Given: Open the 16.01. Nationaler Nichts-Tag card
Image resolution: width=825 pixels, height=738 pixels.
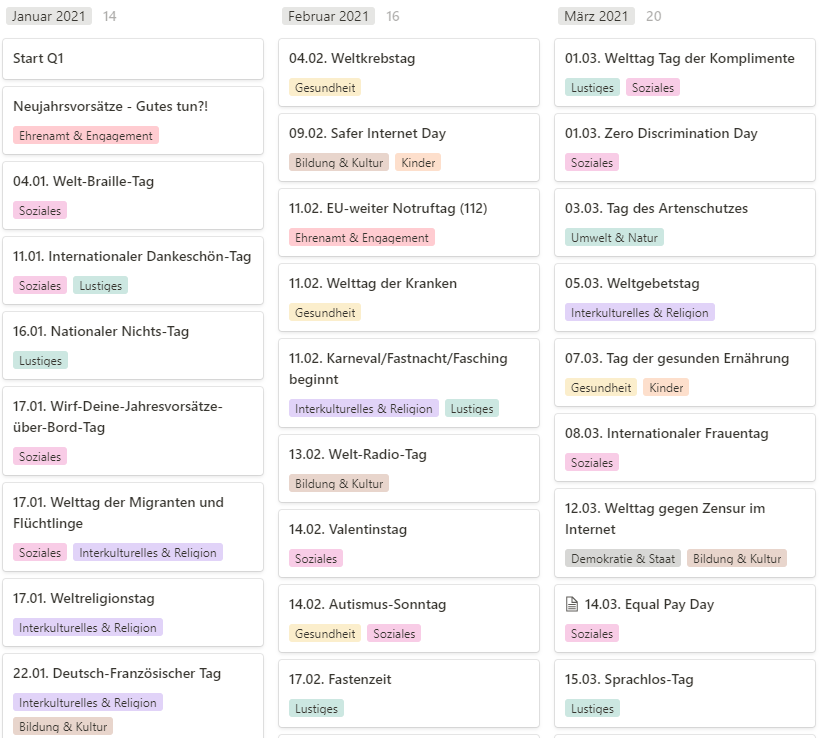Looking at the screenshot, I should pyautogui.click(x=133, y=346).
